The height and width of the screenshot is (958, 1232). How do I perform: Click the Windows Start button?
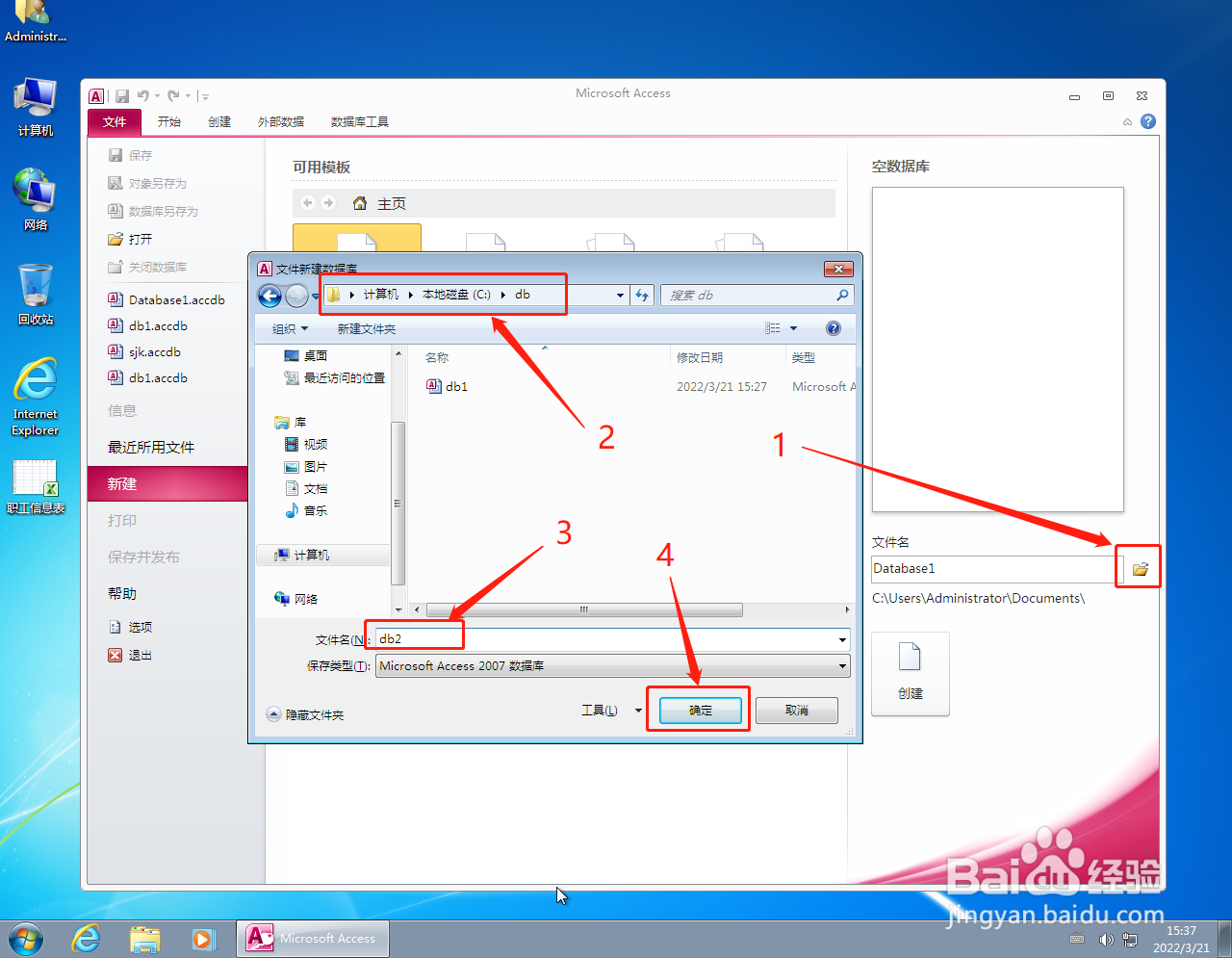coord(26,939)
